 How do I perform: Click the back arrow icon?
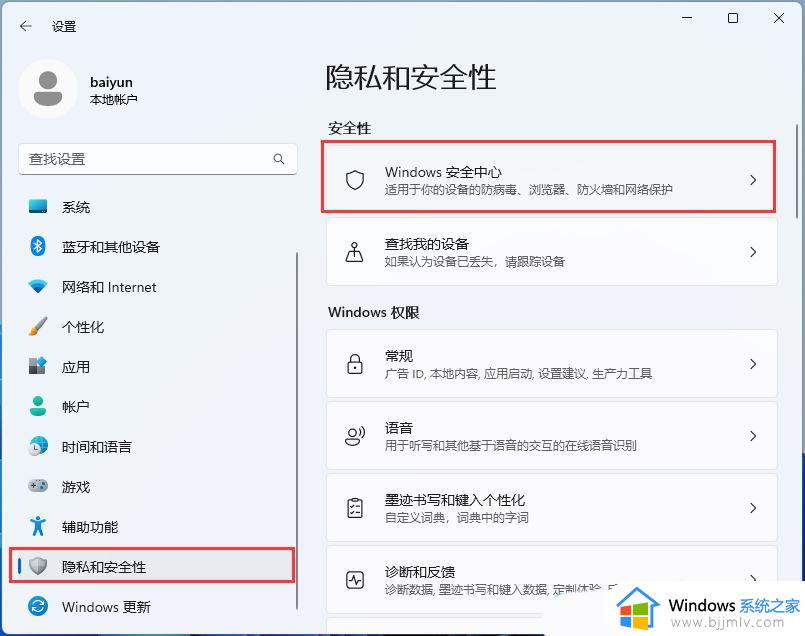pyautogui.click(x=26, y=26)
